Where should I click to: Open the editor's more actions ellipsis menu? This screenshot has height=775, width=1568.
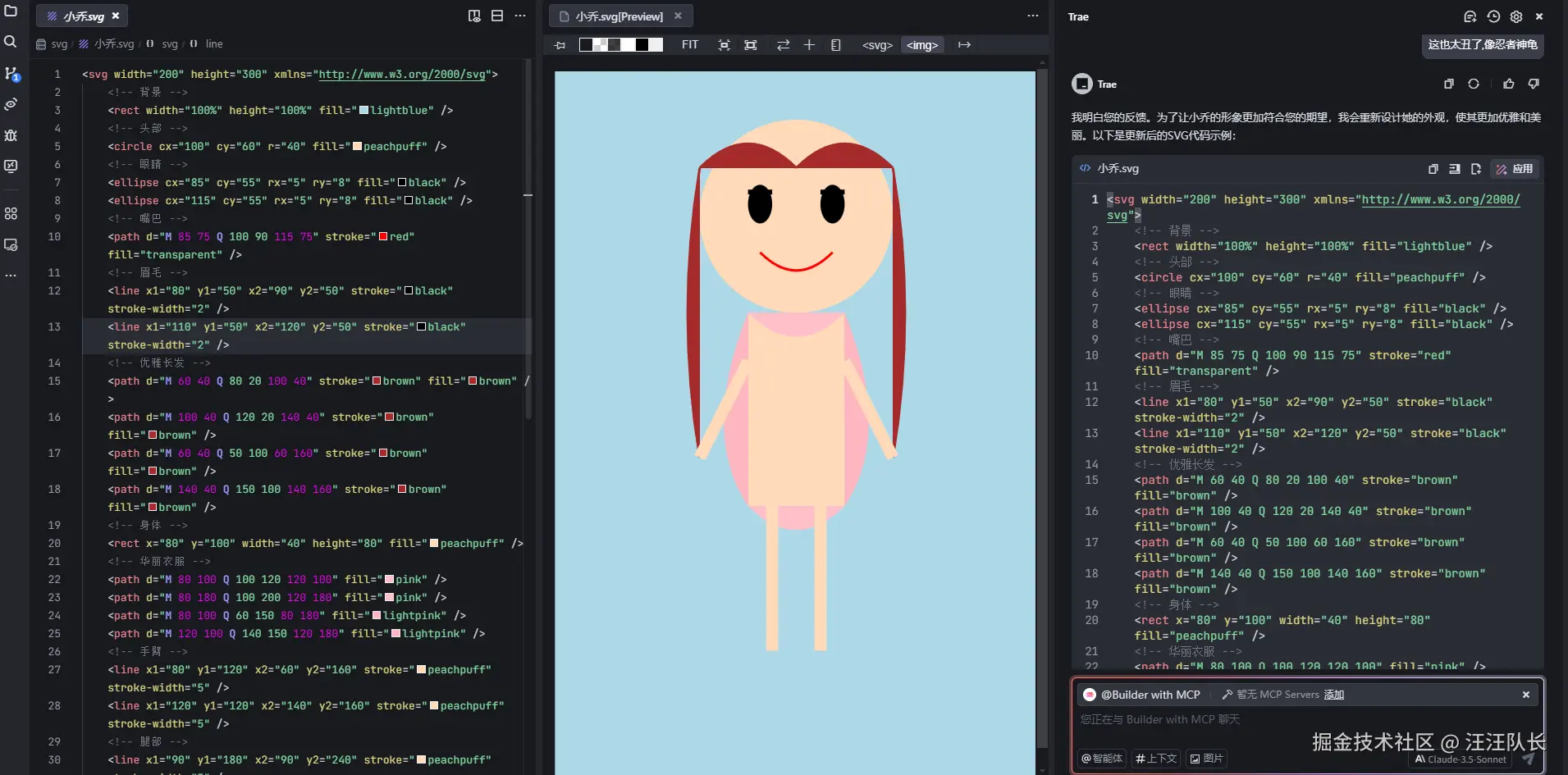click(520, 16)
